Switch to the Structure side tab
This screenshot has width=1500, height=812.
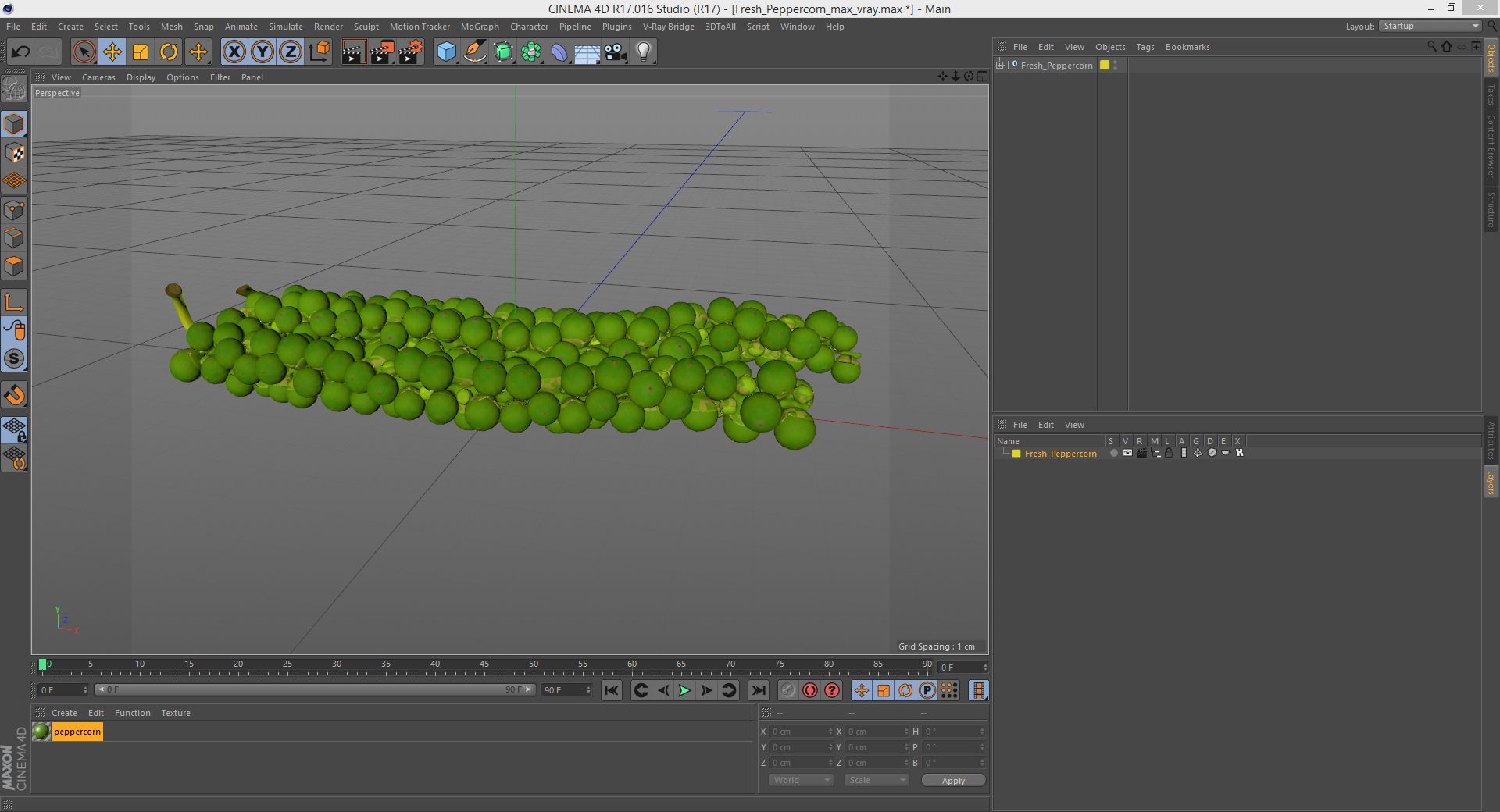pos(1491,209)
